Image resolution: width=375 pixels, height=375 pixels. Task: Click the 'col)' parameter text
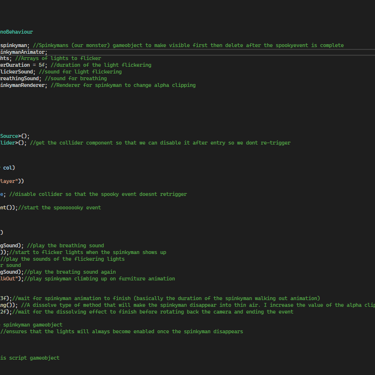(9, 168)
